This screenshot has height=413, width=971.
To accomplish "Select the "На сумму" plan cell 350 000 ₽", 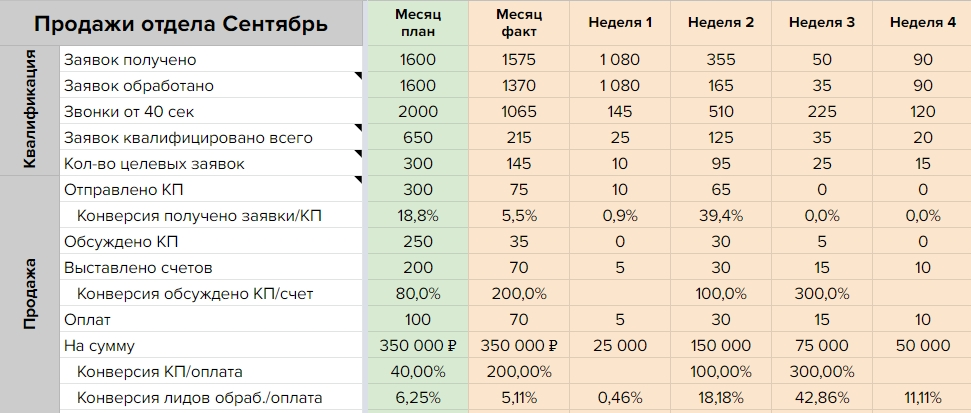I will pyautogui.click(x=417, y=346).
